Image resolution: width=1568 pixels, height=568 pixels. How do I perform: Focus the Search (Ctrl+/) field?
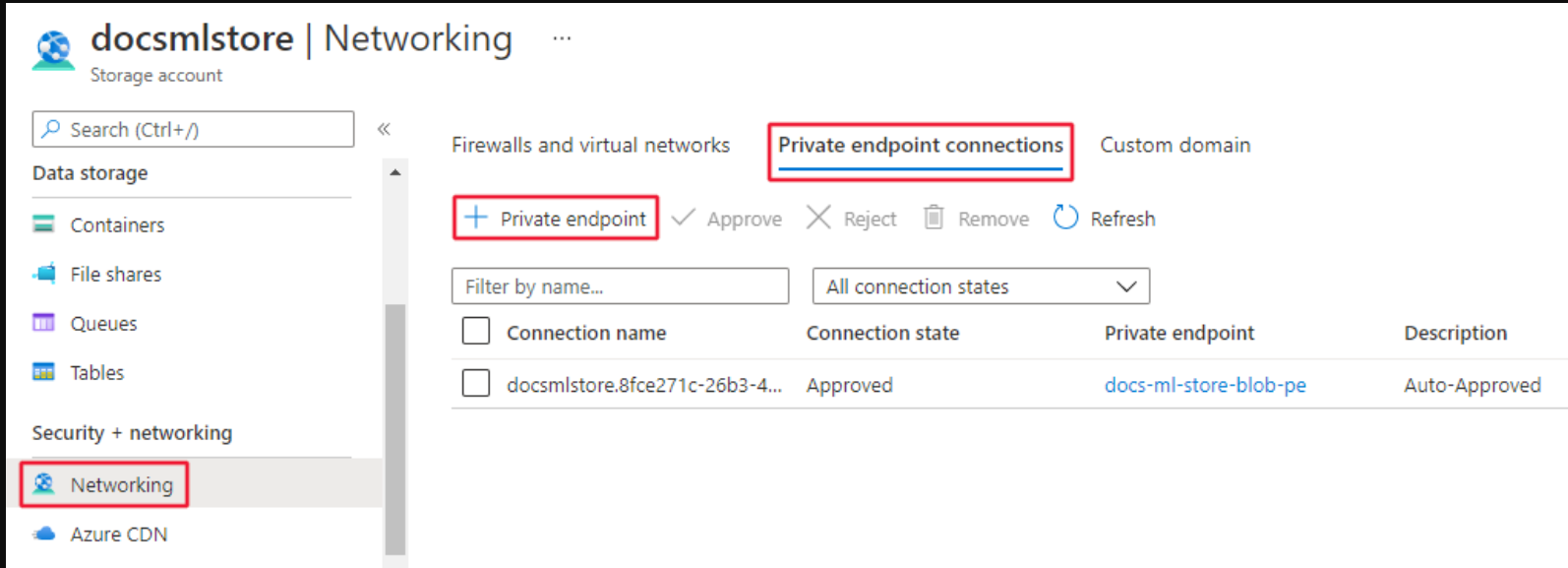point(193,129)
